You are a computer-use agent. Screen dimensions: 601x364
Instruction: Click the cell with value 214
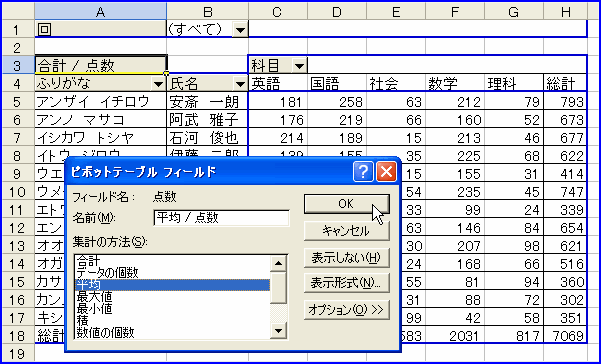[x=278, y=138]
